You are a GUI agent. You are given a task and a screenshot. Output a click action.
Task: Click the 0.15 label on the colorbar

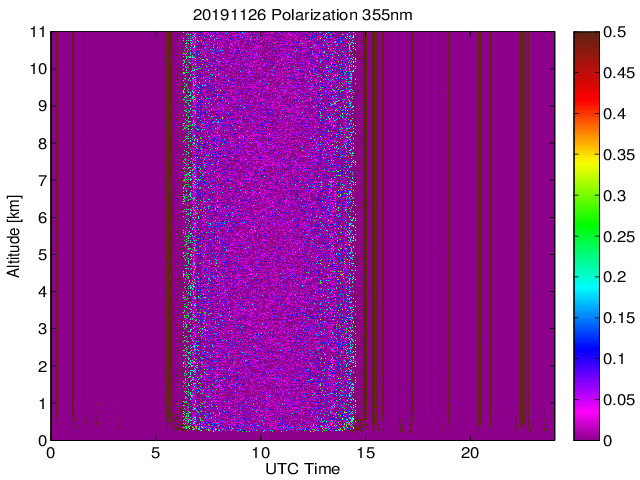click(619, 318)
